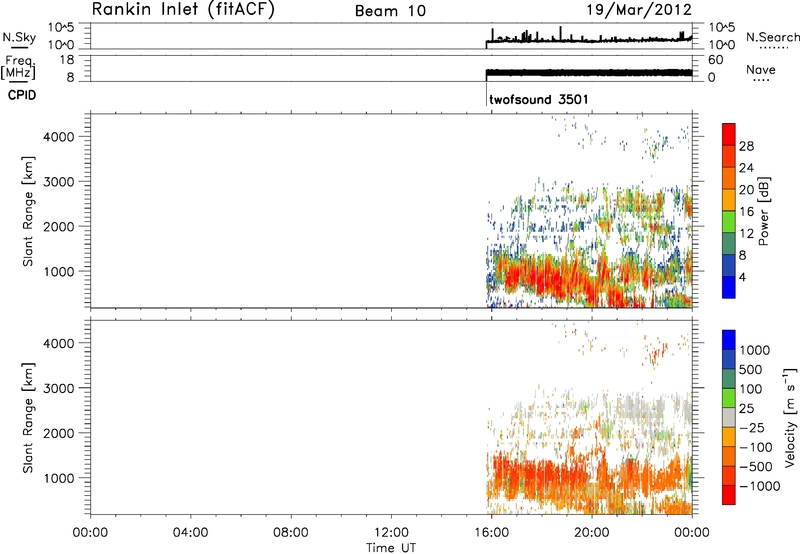Click the '16:00' time axis label

coord(492,533)
